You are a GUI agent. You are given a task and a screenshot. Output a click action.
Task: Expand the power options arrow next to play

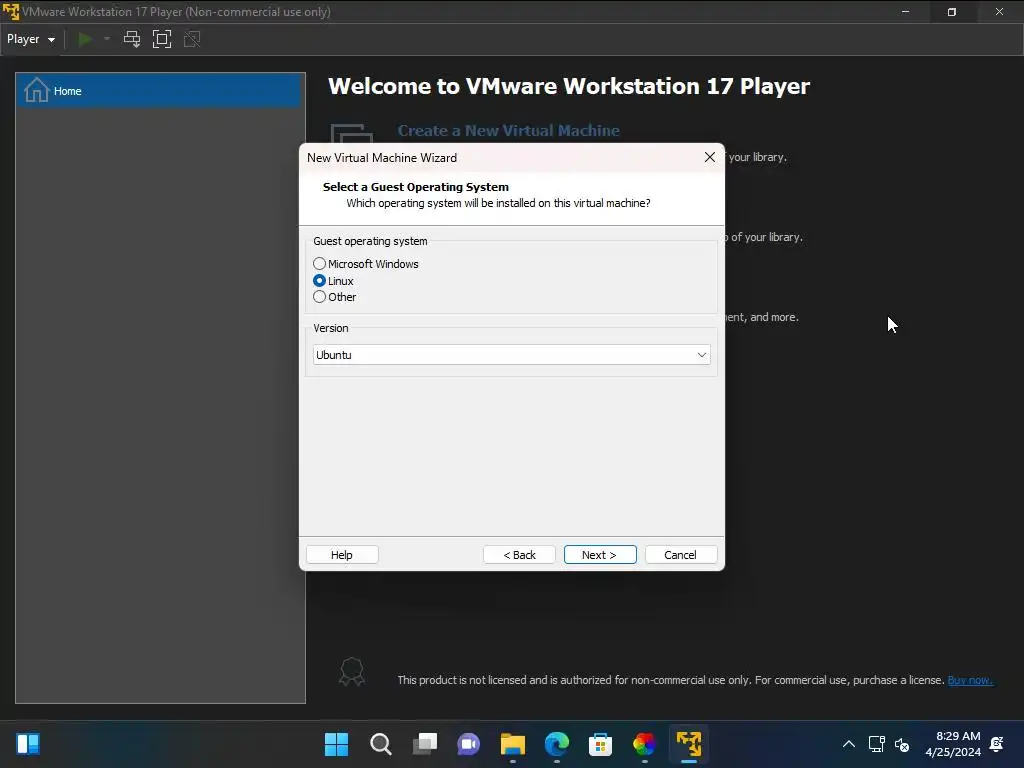tap(107, 39)
